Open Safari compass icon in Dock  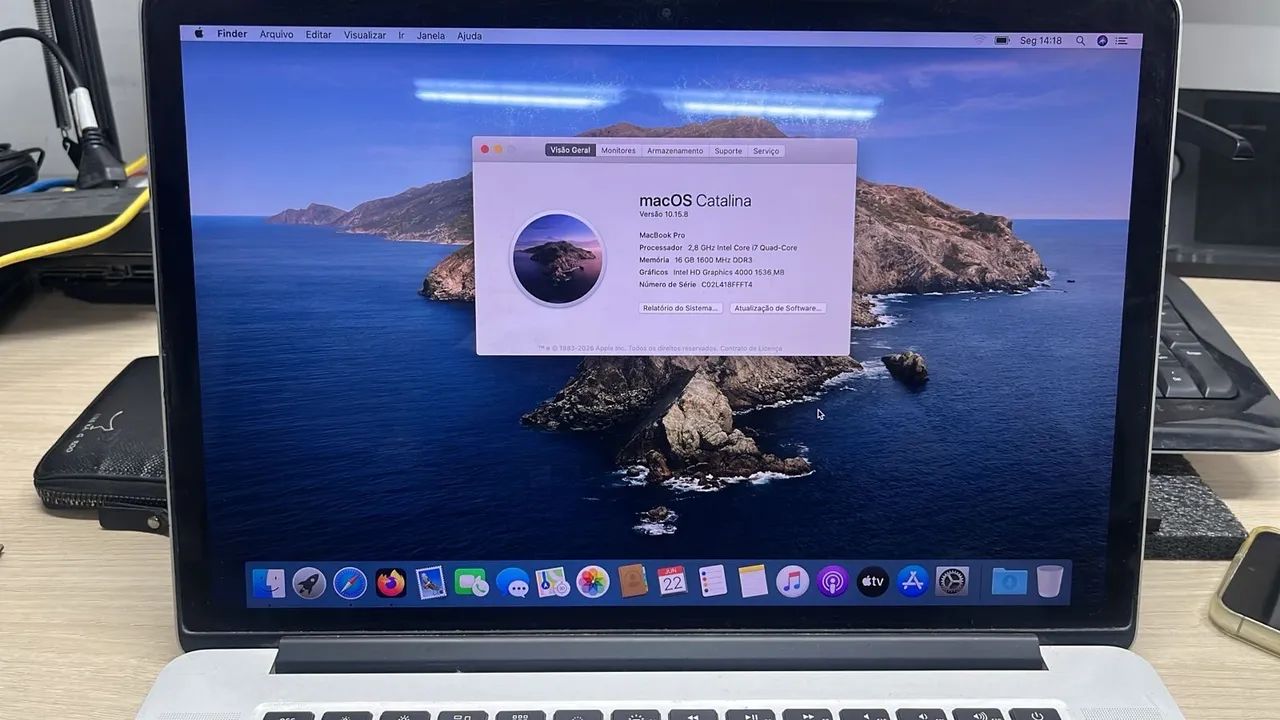[350, 582]
